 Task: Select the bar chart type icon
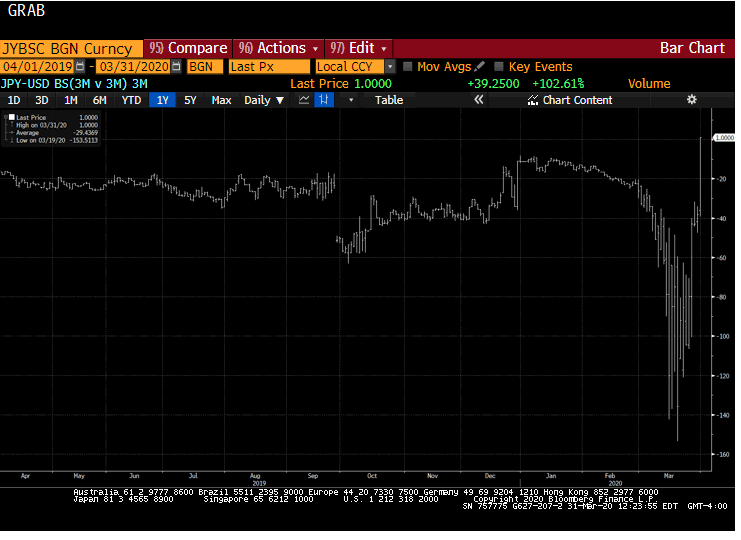pyautogui.click(x=324, y=100)
